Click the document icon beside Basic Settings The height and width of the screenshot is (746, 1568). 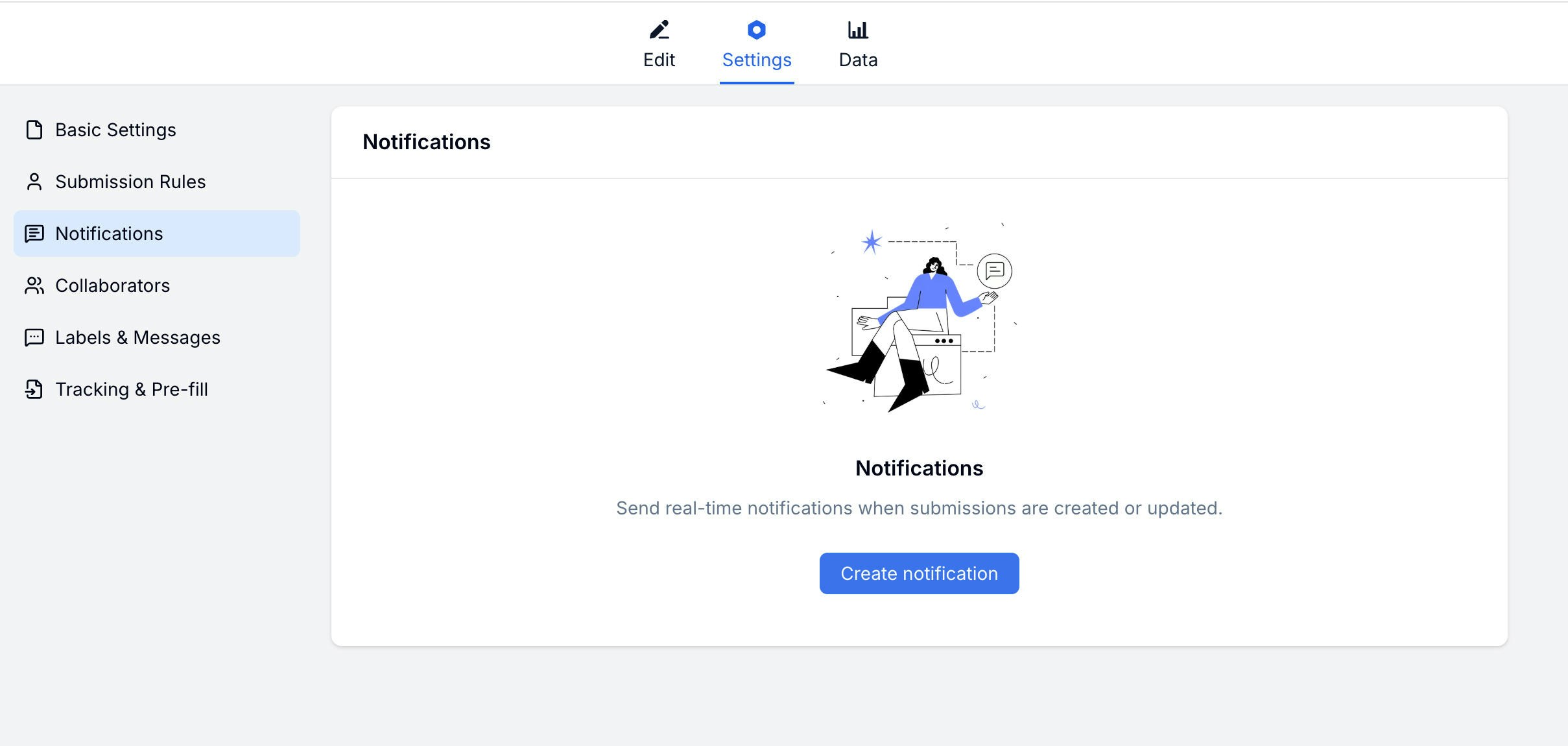point(34,130)
